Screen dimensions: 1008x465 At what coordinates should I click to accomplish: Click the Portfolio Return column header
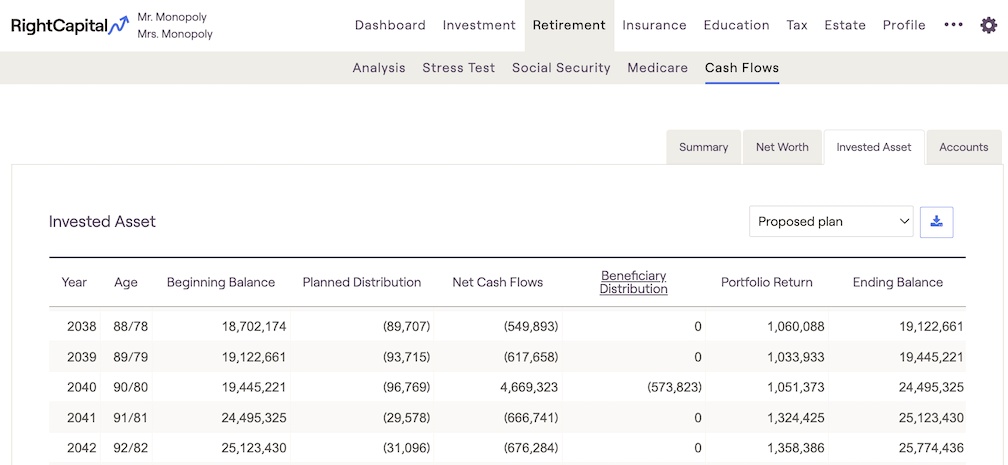pyautogui.click(x=767, y=282)
